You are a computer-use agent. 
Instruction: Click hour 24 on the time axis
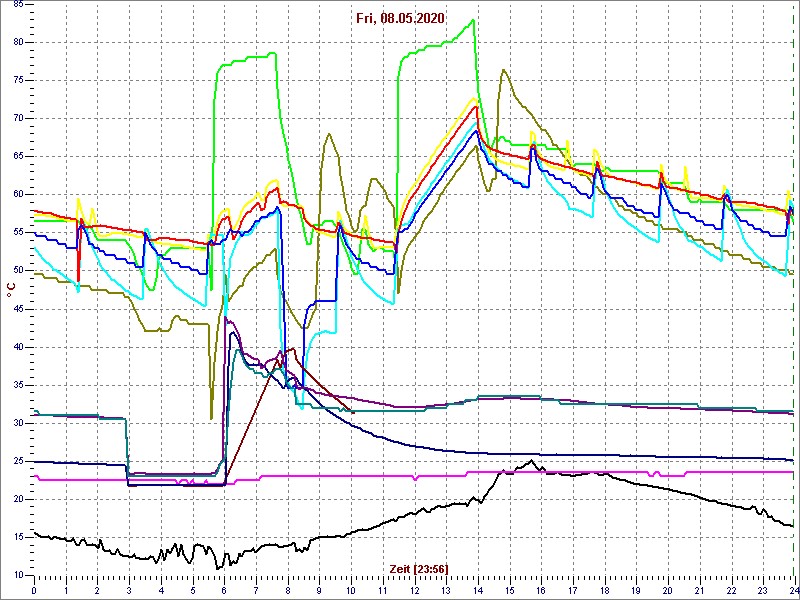[x=793, y=590]
